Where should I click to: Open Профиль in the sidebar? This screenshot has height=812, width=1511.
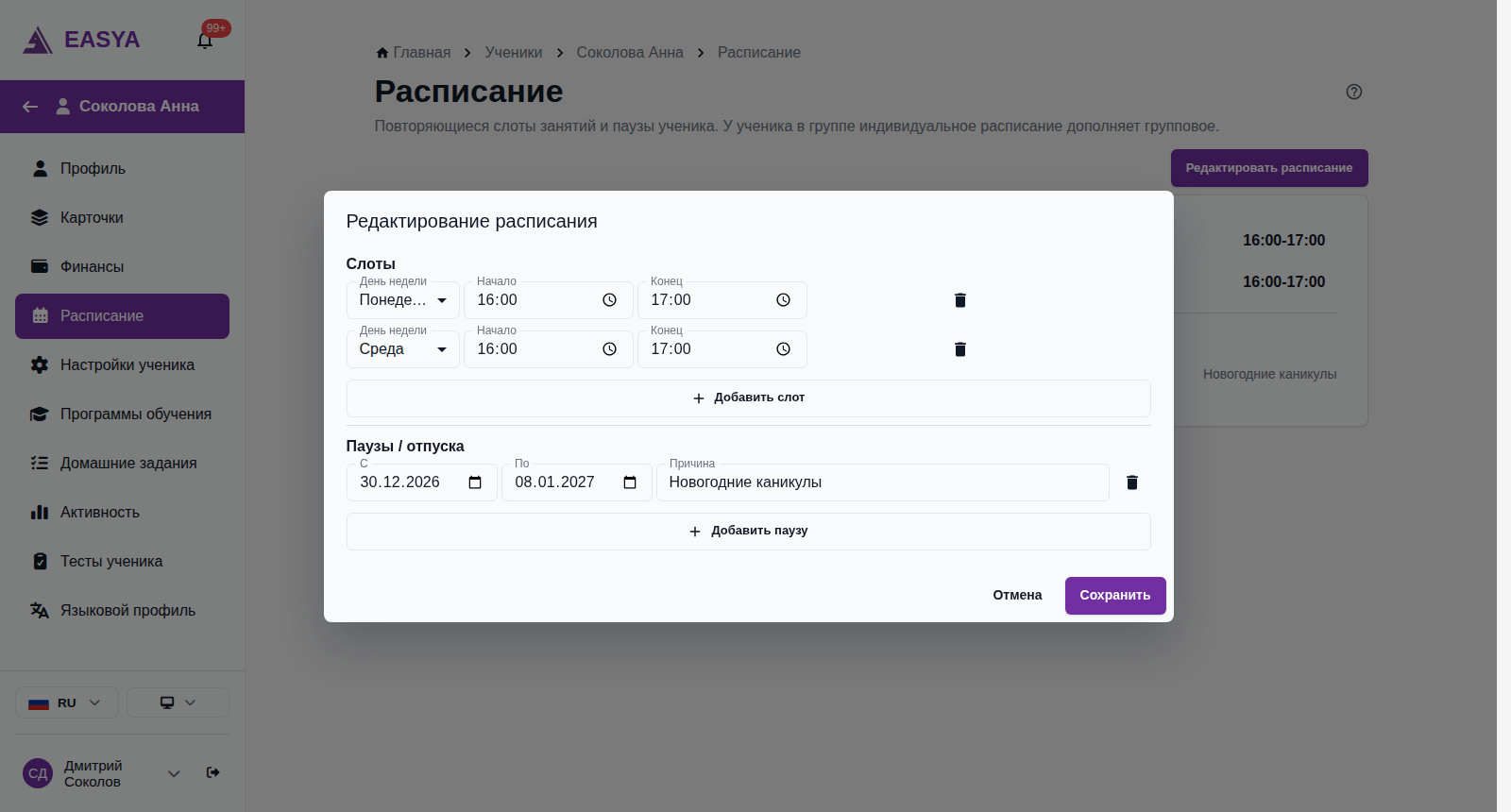pos(122,169)
